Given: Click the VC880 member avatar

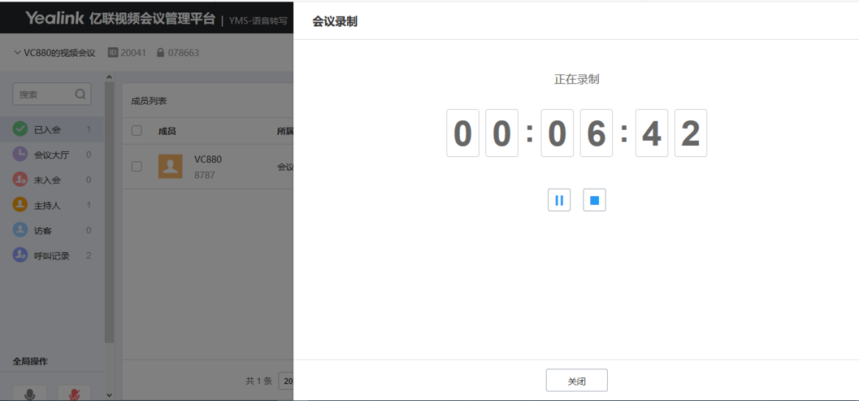Looking at the screenshot, I should click(x=170, y=167).
